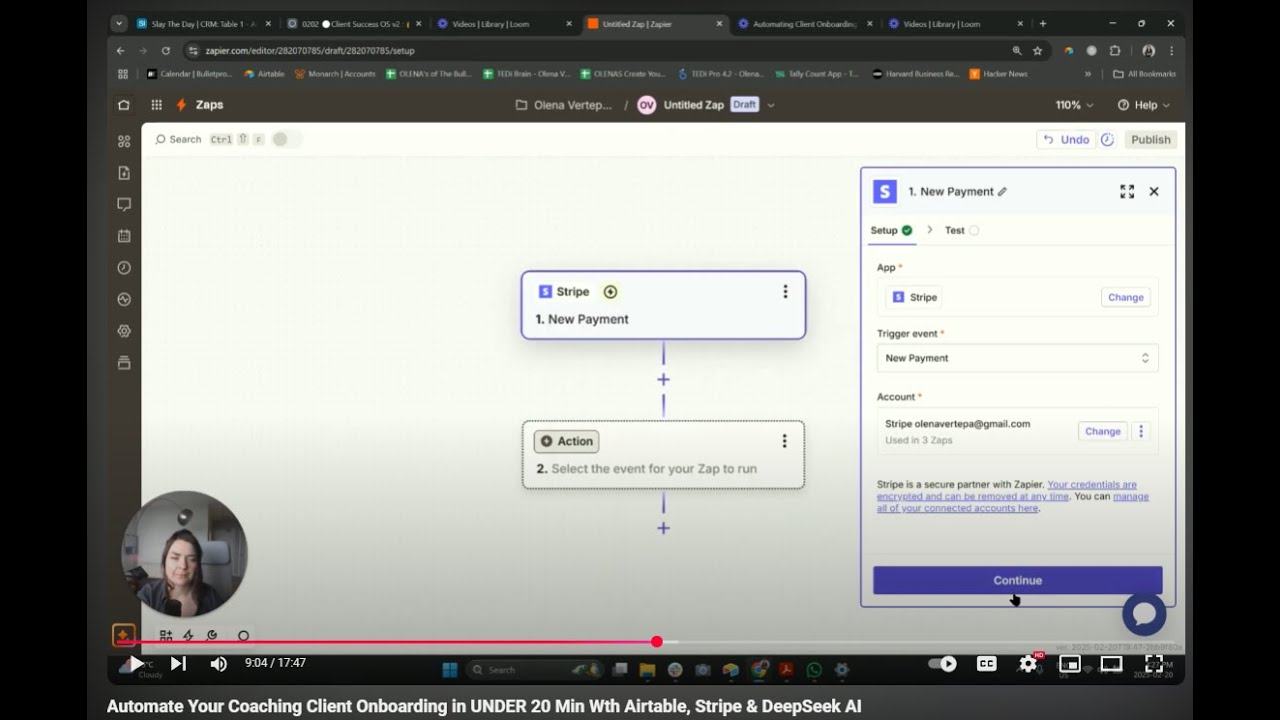1280x720 pixels.
Task: Open the dashboard icon in Zapier sidebar
Action: tap(124, 141)
